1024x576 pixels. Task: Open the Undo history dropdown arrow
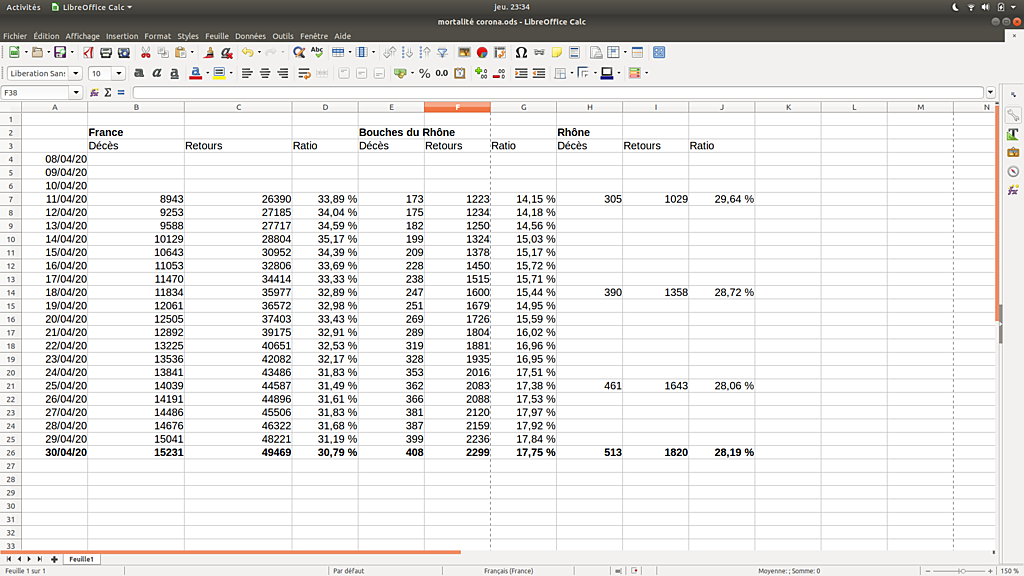259,52
